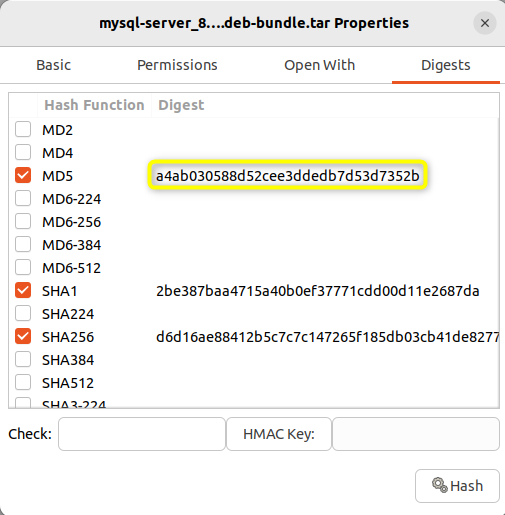Close the Properties dialog
Screen dimensions: 505x515
pyautogui.click(x=485, y=23)
